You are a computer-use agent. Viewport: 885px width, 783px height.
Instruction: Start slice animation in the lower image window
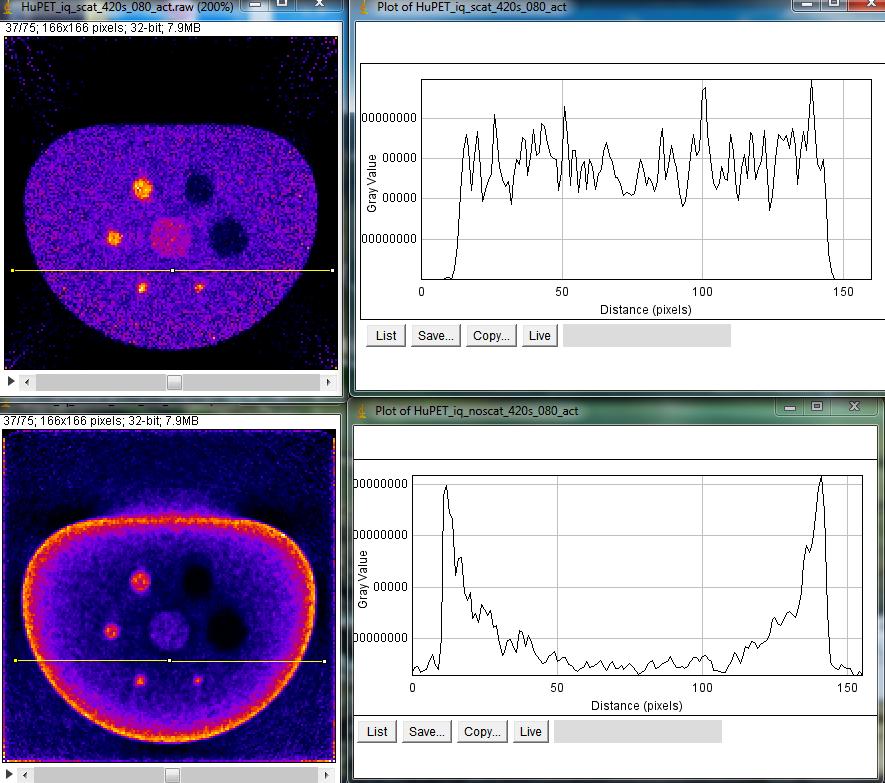pyautogui.click(x=8, y=774)
